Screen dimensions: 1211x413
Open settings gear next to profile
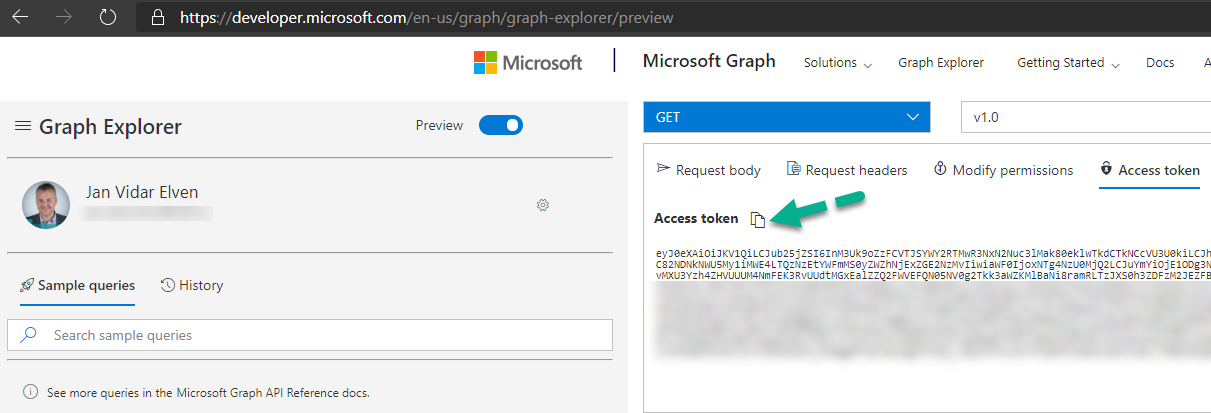pos(543,205)
